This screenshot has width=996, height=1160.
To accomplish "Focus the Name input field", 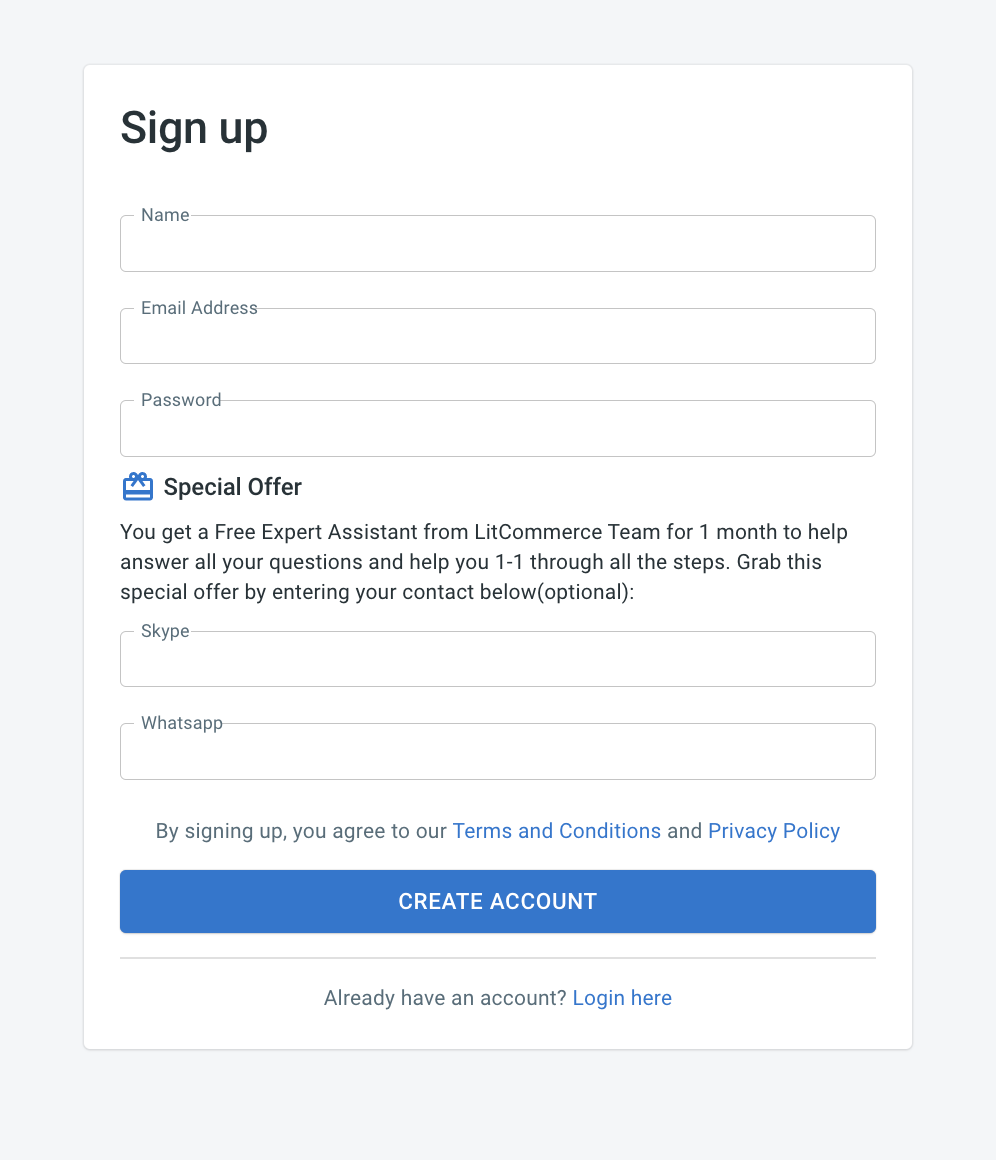I will pyautogui.click(x=498, y=243).
